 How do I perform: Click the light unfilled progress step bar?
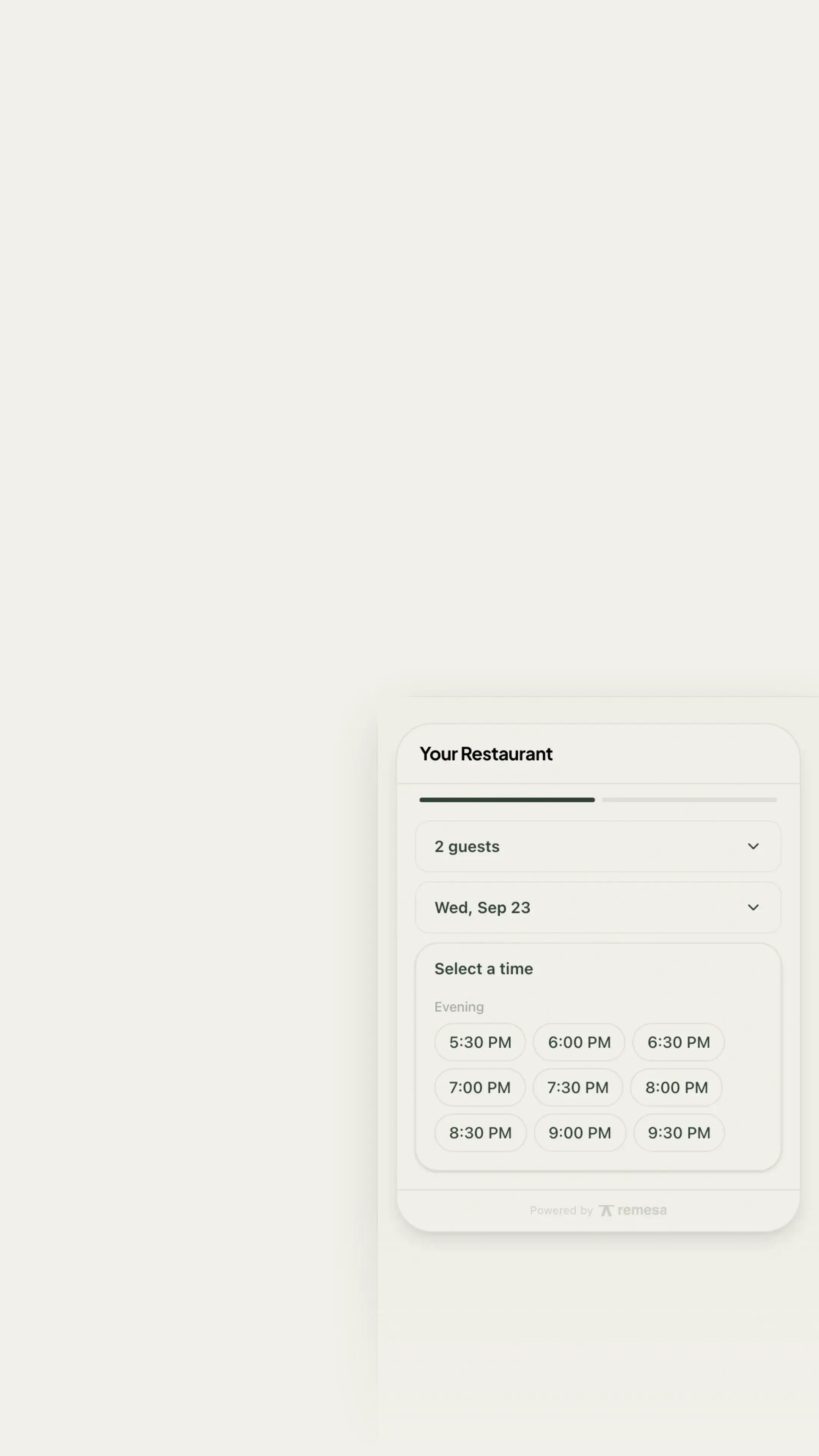689,800
